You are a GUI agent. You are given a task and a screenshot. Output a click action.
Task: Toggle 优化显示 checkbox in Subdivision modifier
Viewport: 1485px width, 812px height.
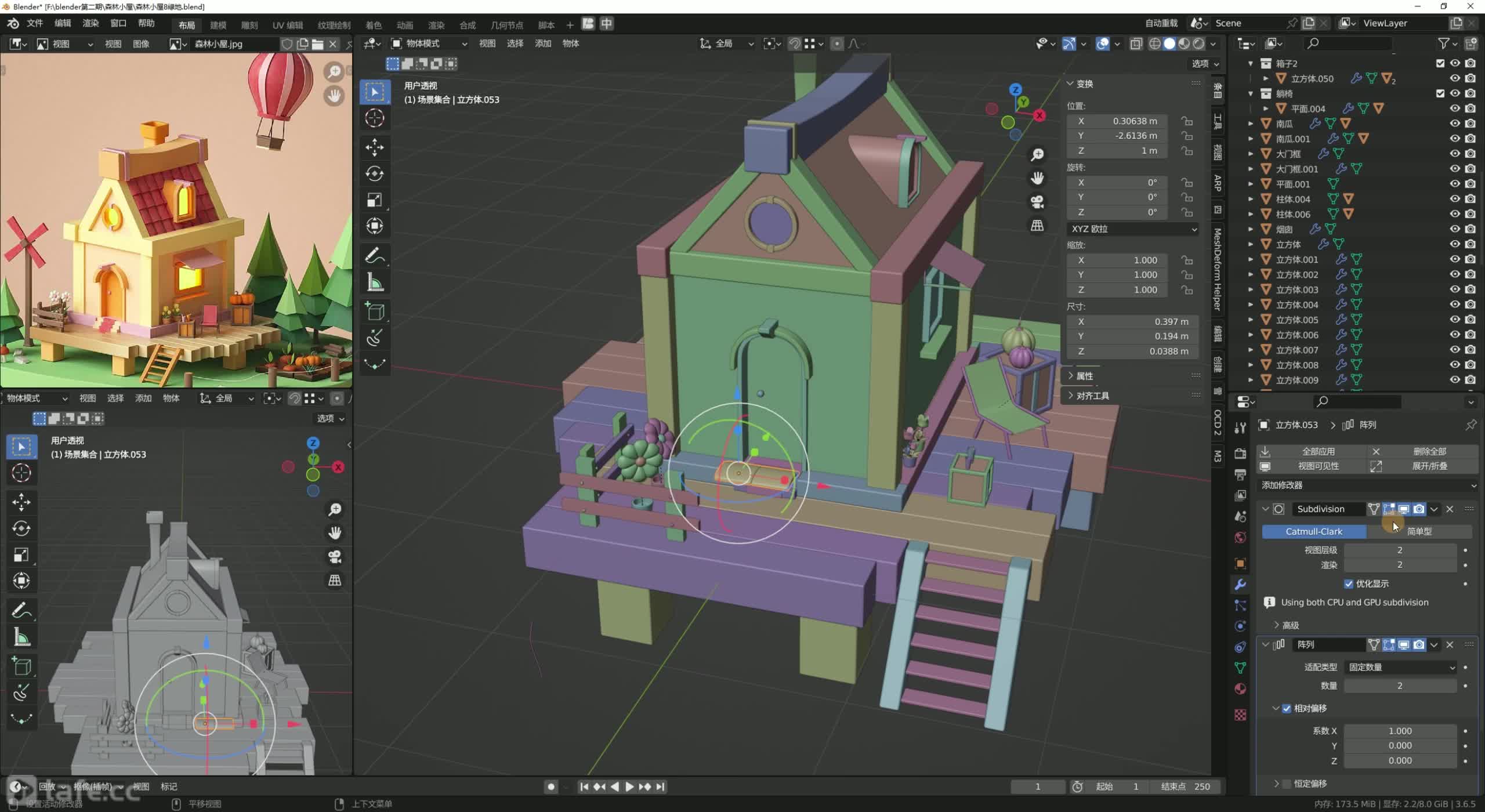[x=1349, y=584]
